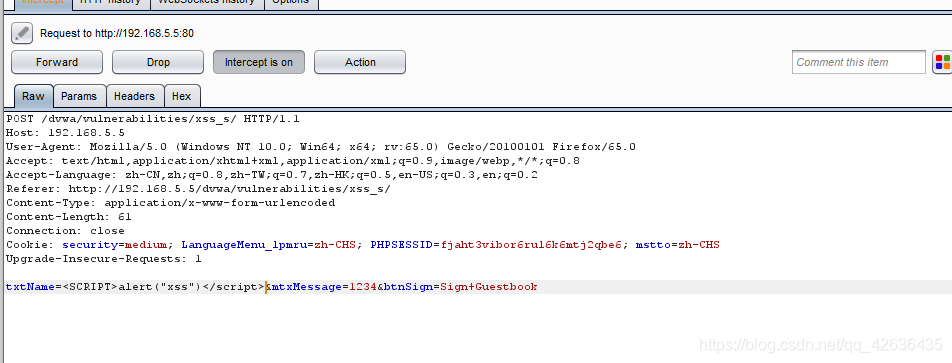952x363 pixels.
Task: Switch to the Raw tab
Action: (33, 96)
